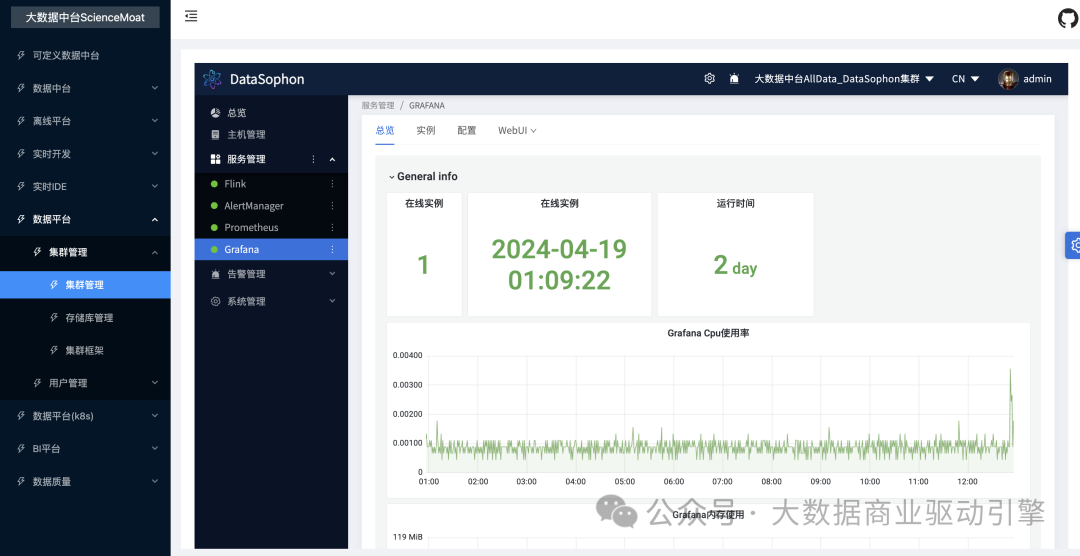This screenshot has height=556, width=1080.
Task: Switch to the 配置 tab
Action: click(467, 131)
